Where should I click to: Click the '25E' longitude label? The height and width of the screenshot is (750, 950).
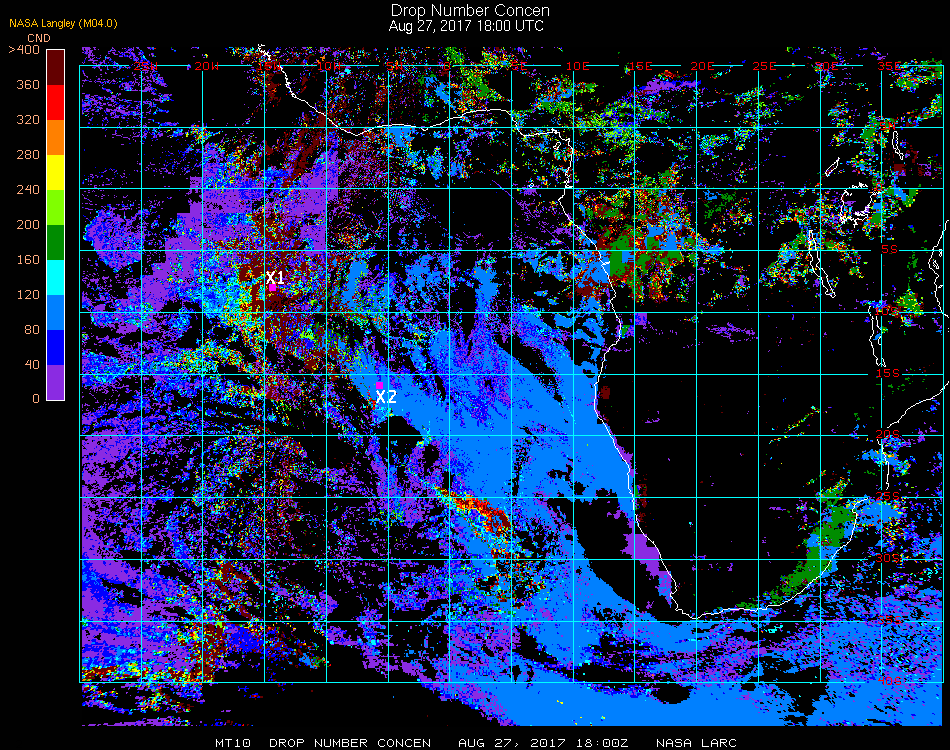(764, 66)
